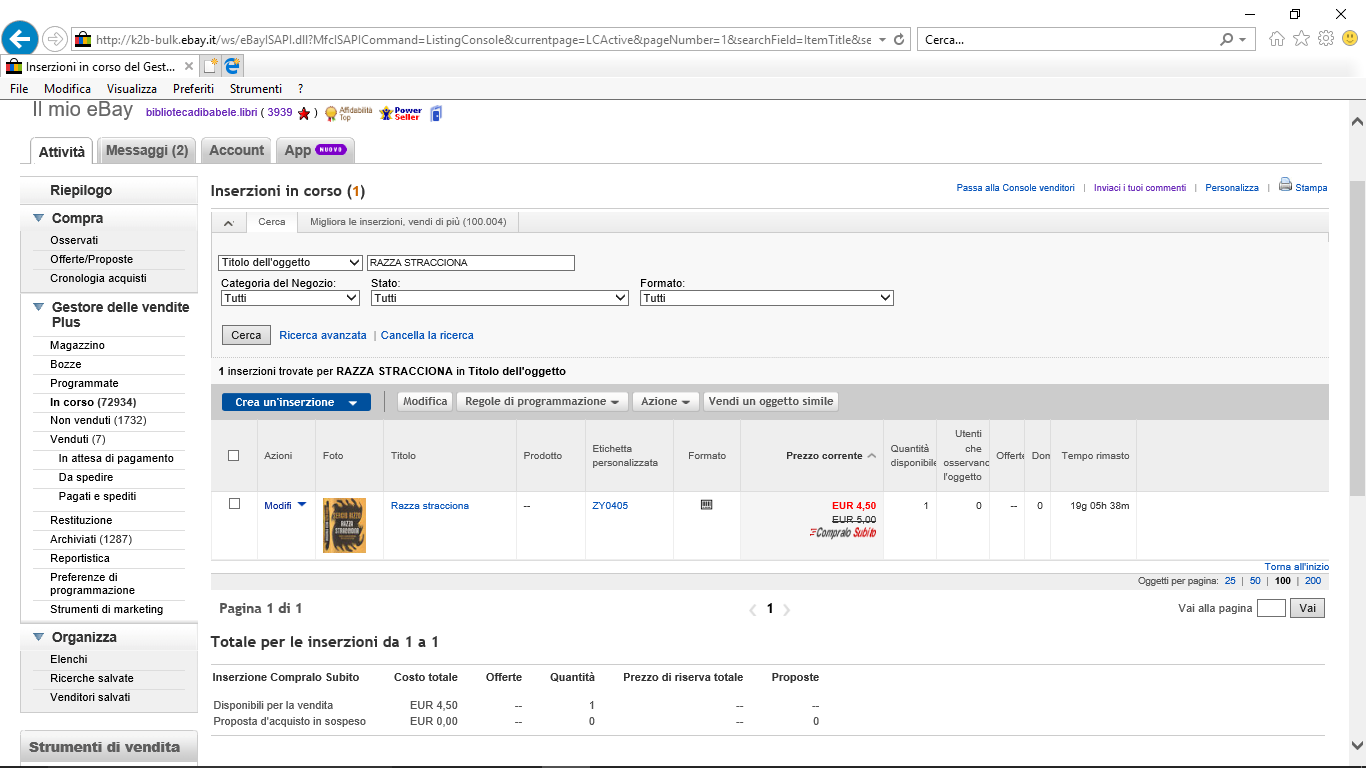Image resolution: width=1366 pixels, height=768 pixels.
Task: Switch to the Messaggi (2) tab
Action: pos(147,150)
